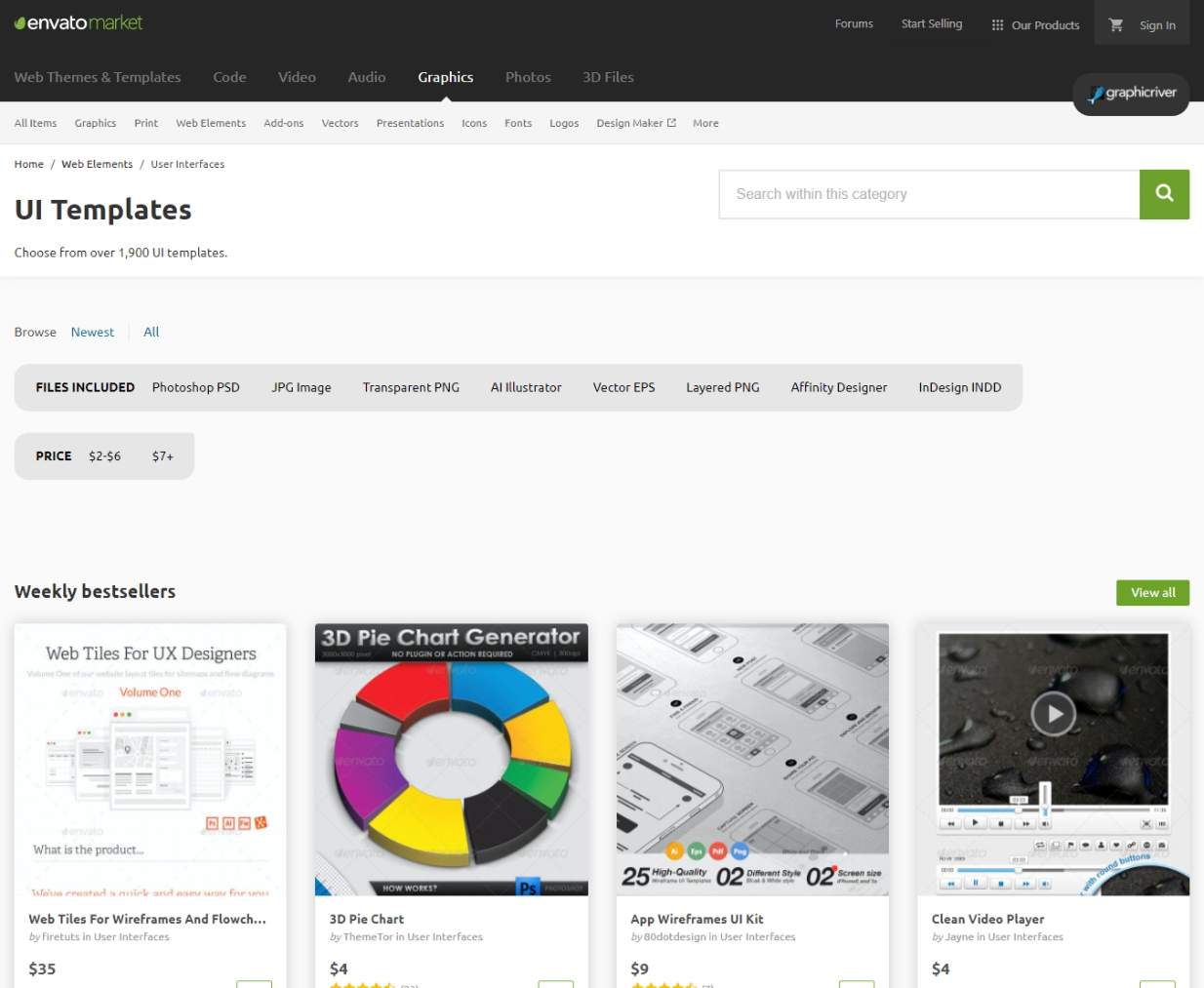Filter by Vector EPS files
The image size is (1204, 988).
[x=623, y=387]
